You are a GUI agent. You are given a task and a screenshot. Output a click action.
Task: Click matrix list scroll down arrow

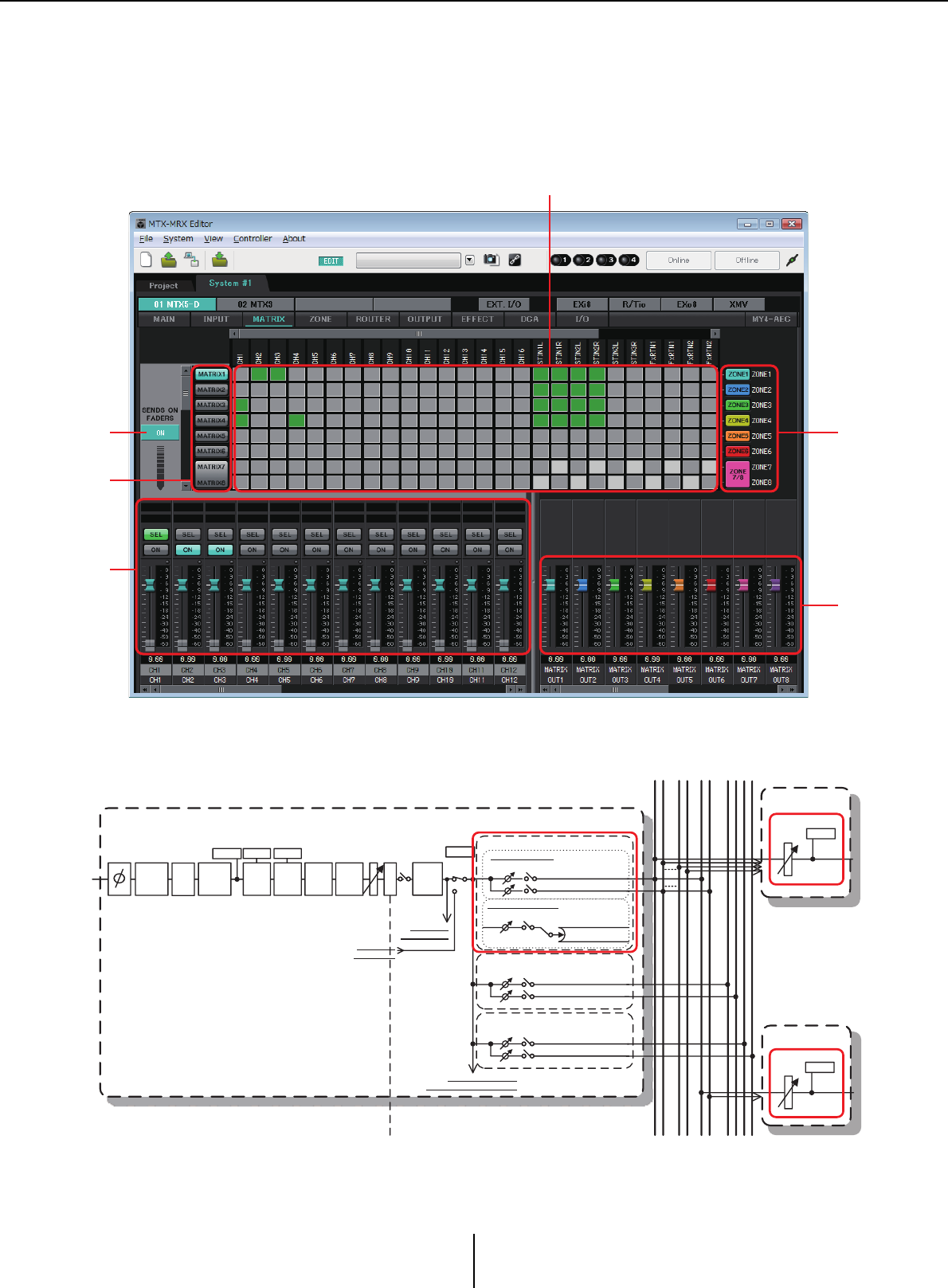(x=186, y=485)
